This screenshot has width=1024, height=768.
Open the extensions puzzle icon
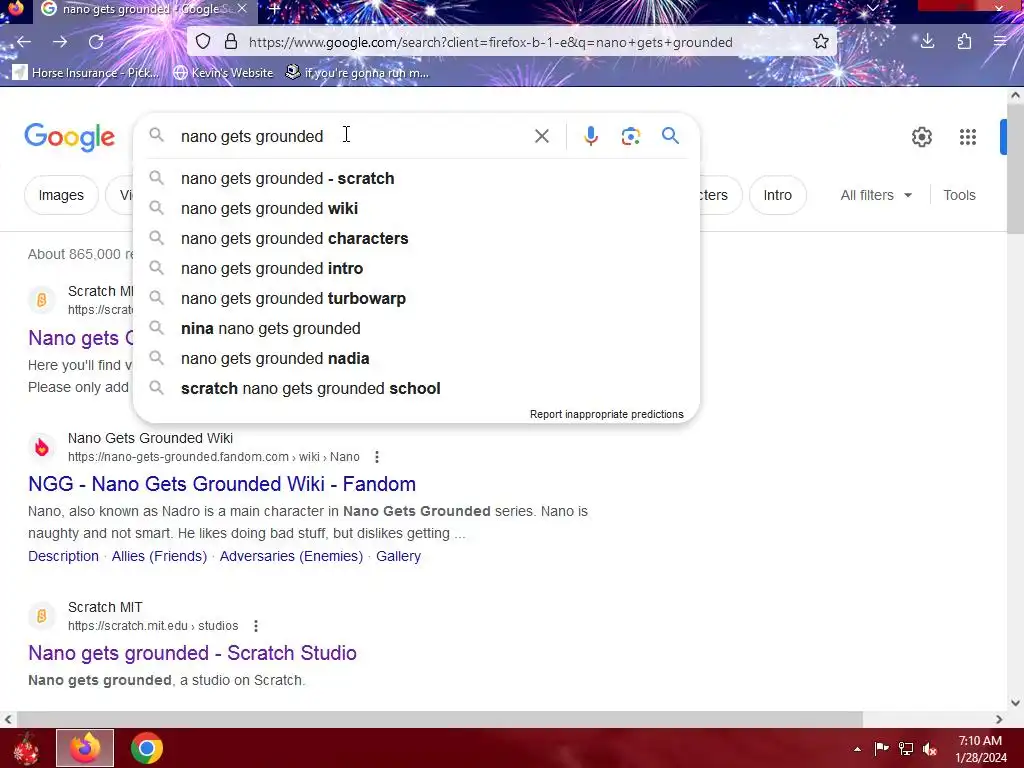click(964, 42)
